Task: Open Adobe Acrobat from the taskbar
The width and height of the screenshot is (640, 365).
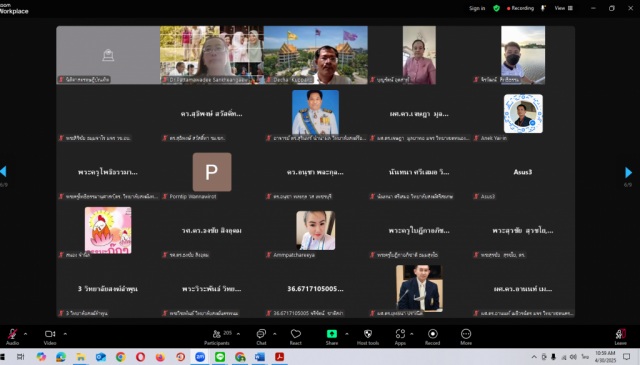Action: pyautogui.click(x=280, y=357)
